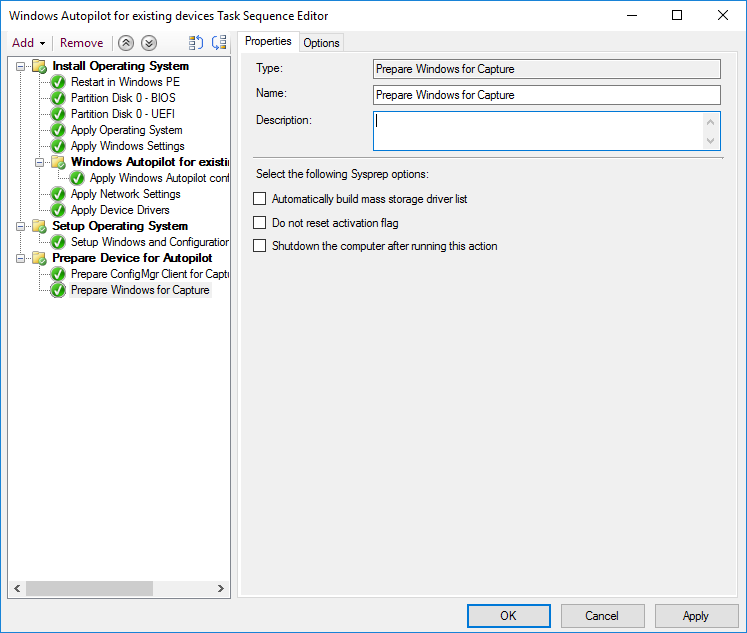Screen dimensions: 747x633
Task: Click tree panel scroll left arrow
Action: [17, 588]
